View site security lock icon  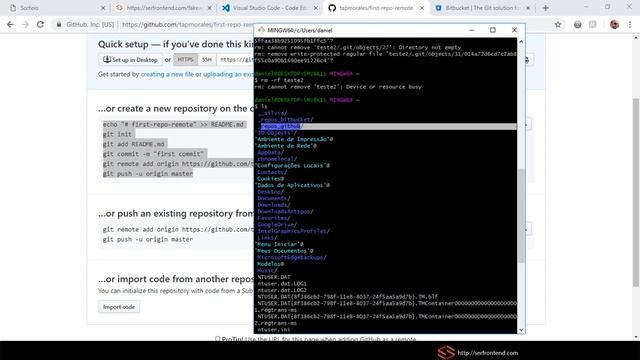(59, 24)
